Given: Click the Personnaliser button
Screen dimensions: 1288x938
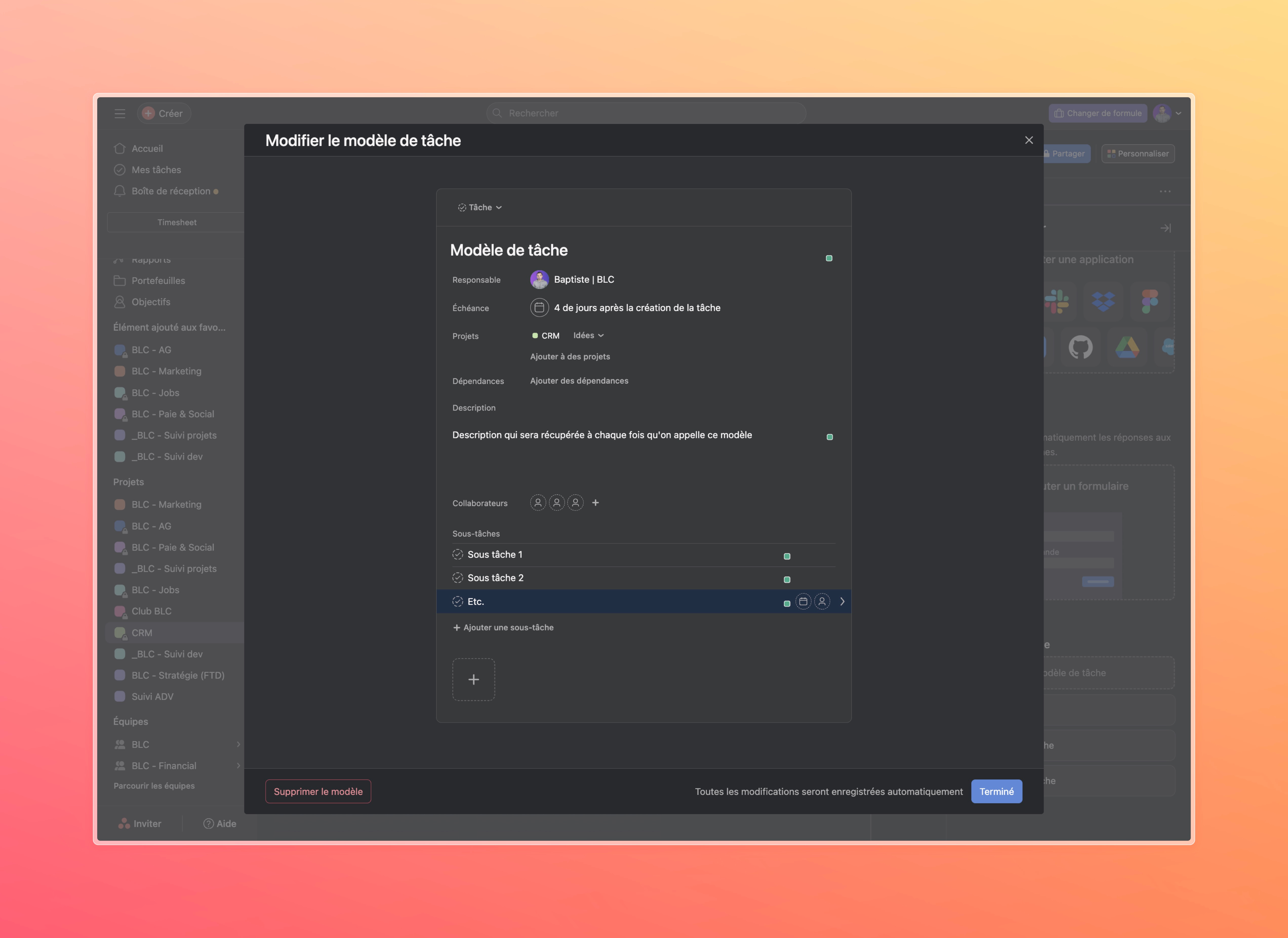Looking at the screenshot, I should point(1138,153).
